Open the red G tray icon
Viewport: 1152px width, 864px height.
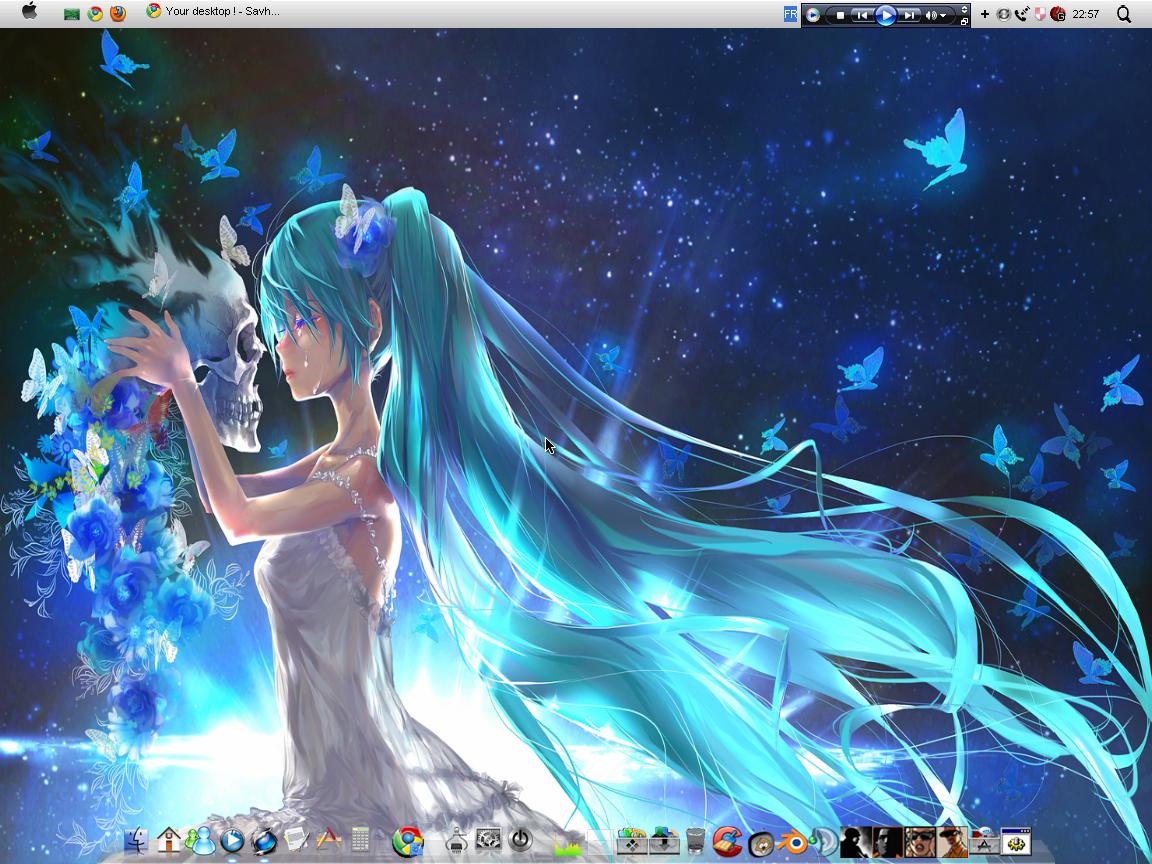coord(1058,14)
